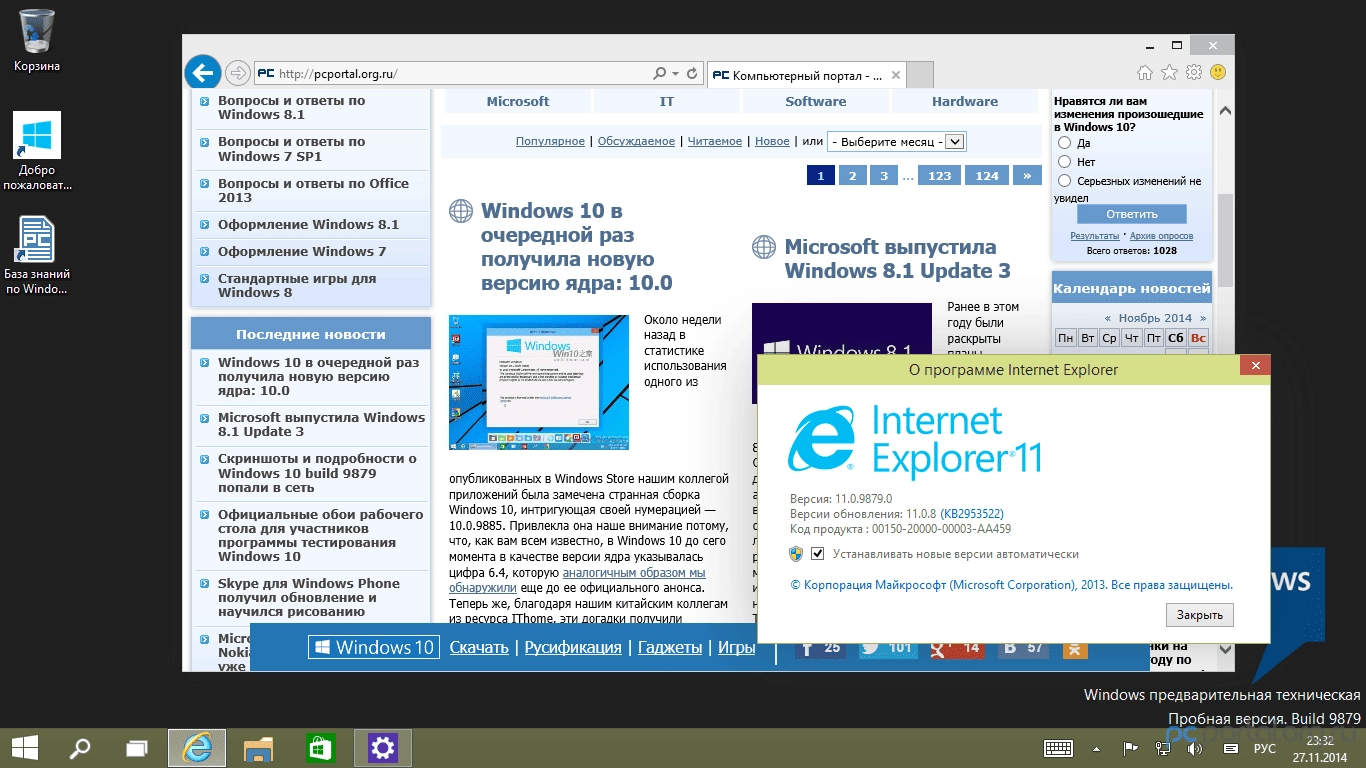
Task: Click the Google+ share button showing 14
Action: [954, 648]
